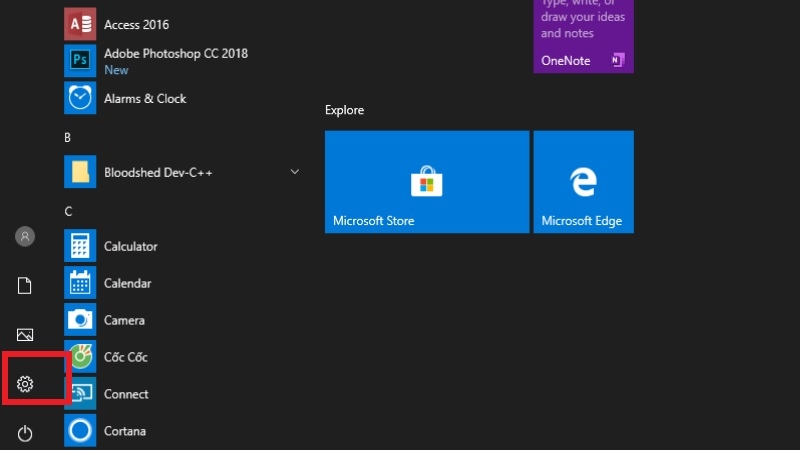Select the Alarms & Clock label

click(x=145, y=98)
